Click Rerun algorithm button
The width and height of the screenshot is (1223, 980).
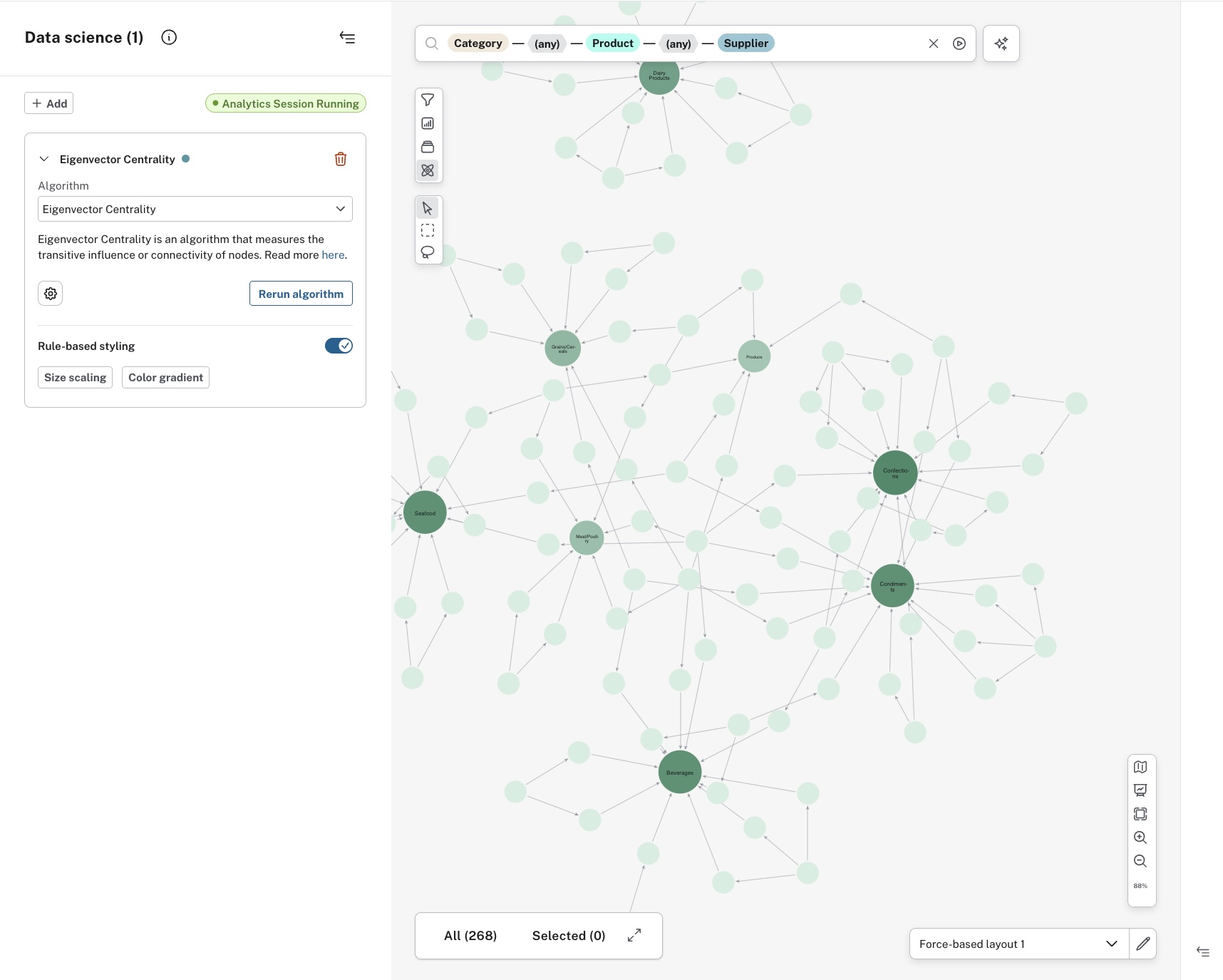point(301,294)
